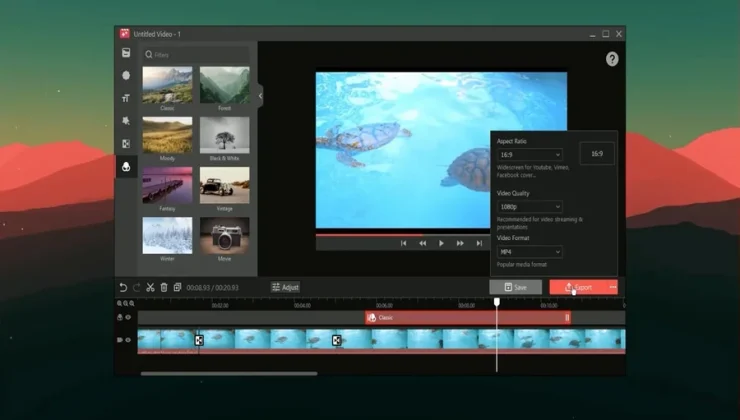Select the Black & White filter thumbnail
The image size is (740, 420).
tap(225, 135)
